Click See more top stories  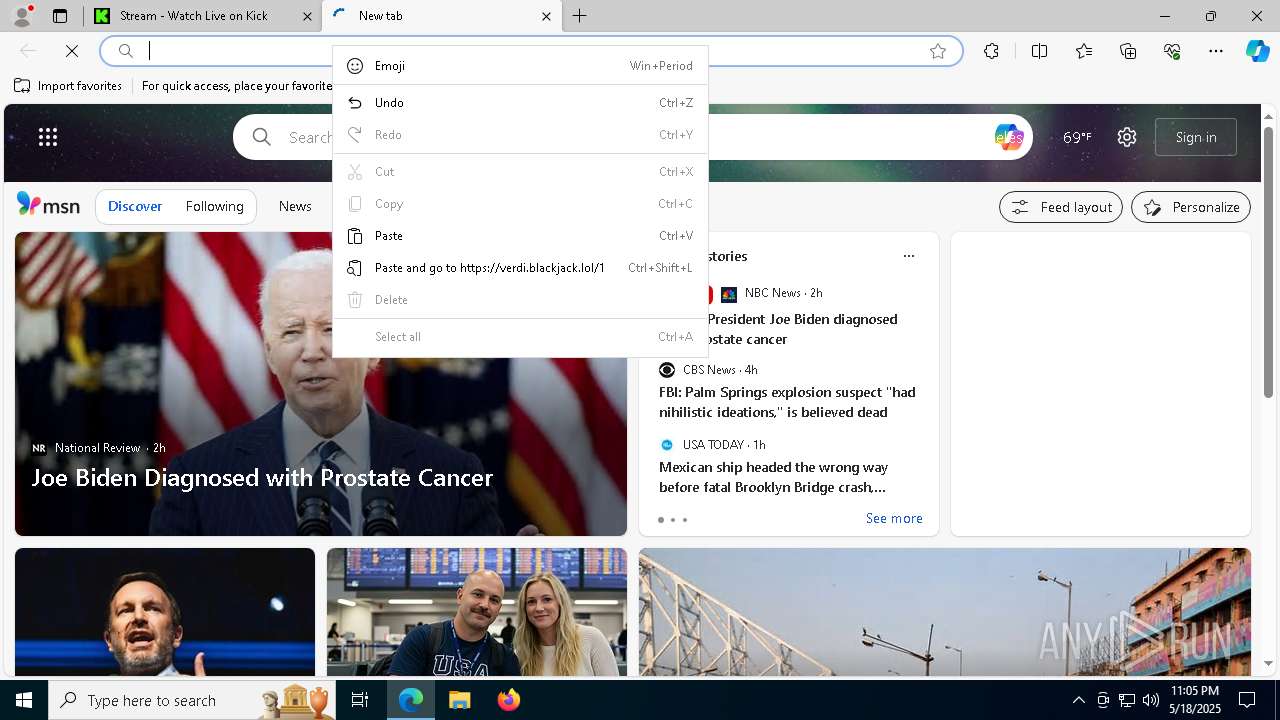point(894,518)
